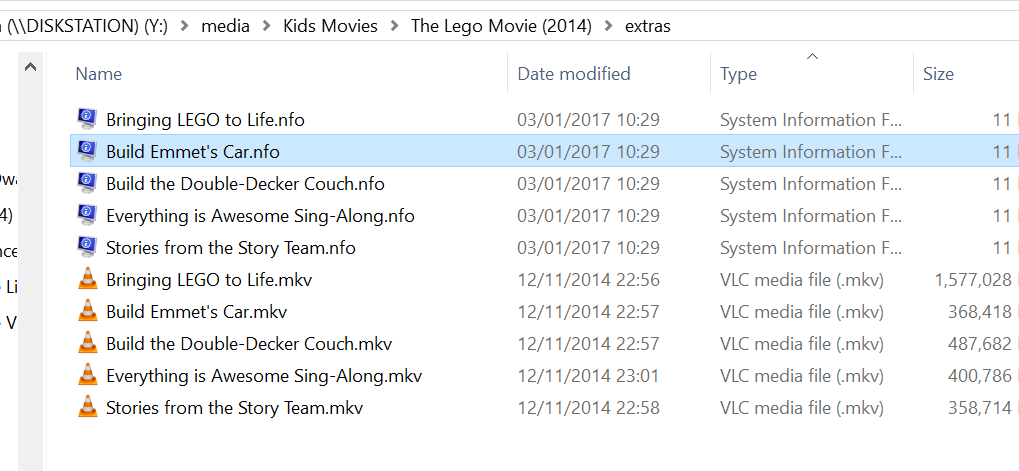Click Stories from the Story Team.nfo icon

[x=88, y=248]
